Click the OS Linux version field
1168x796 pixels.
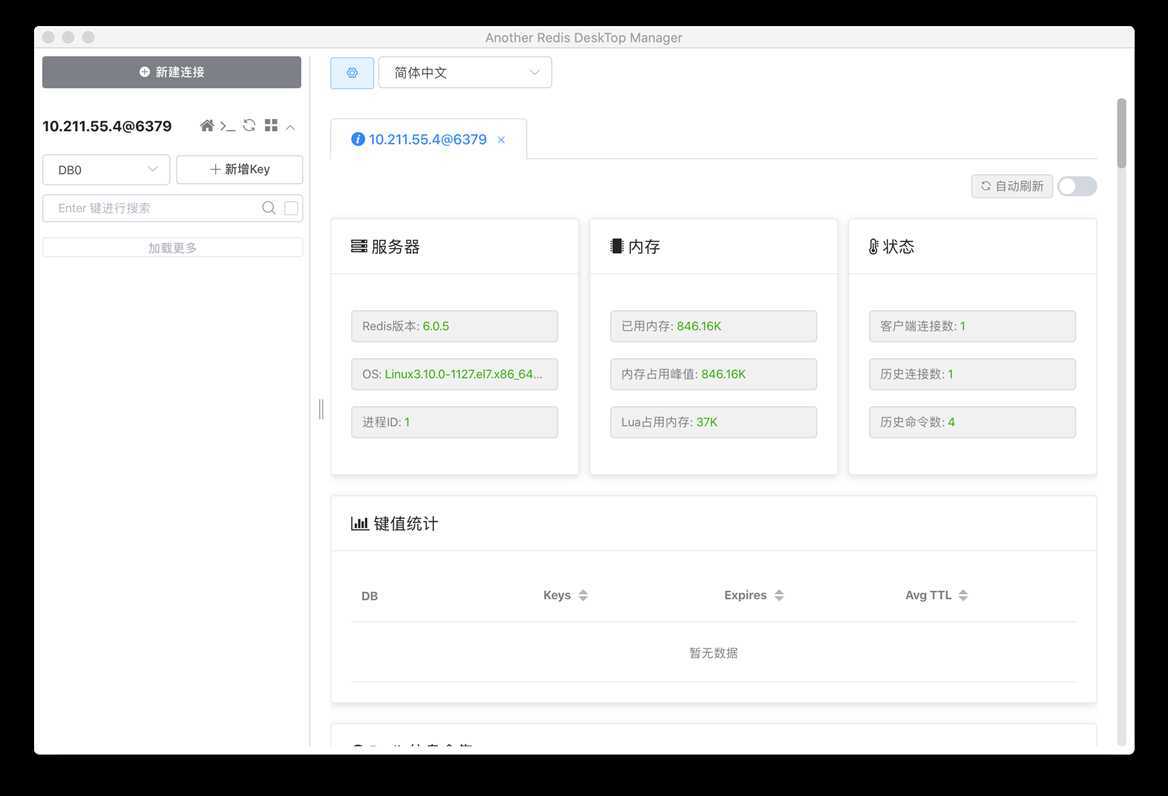(454, 374)
